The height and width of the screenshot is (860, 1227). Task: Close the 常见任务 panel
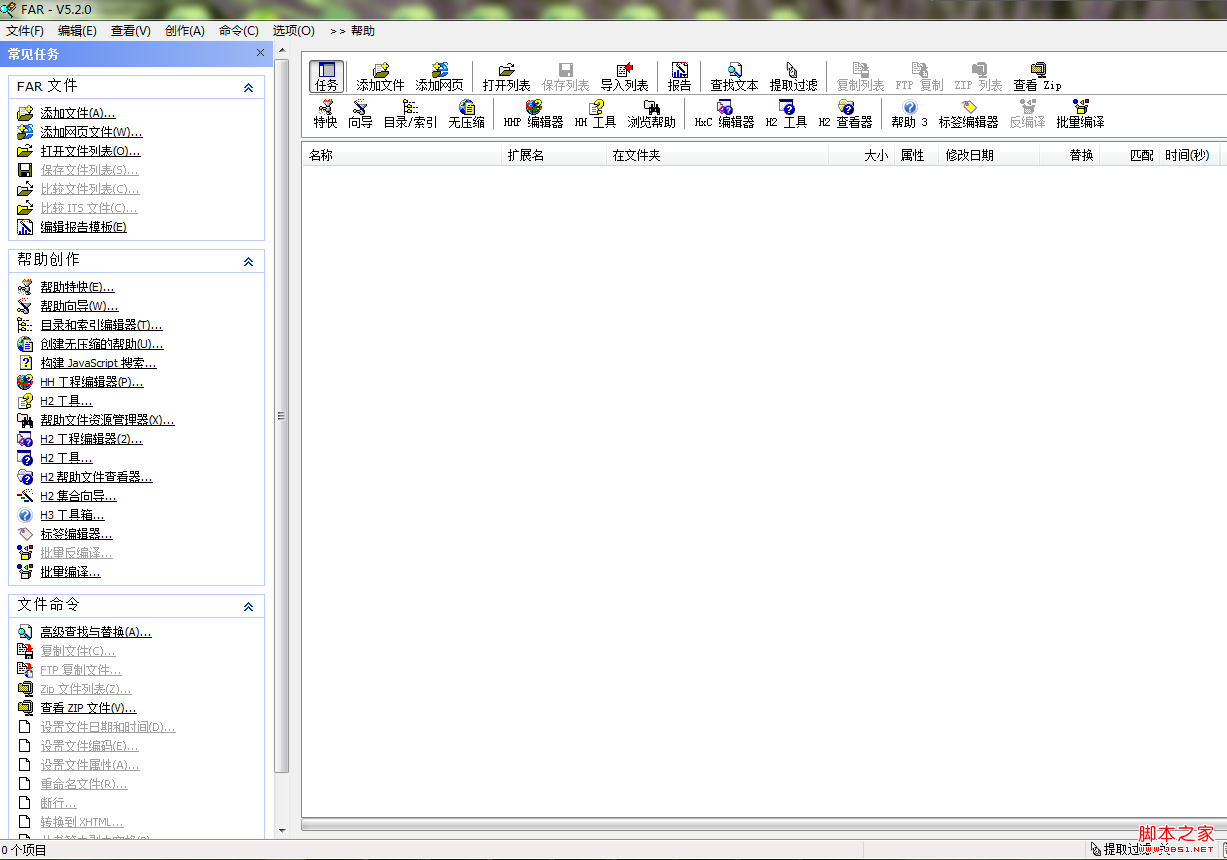coord(261,53)
